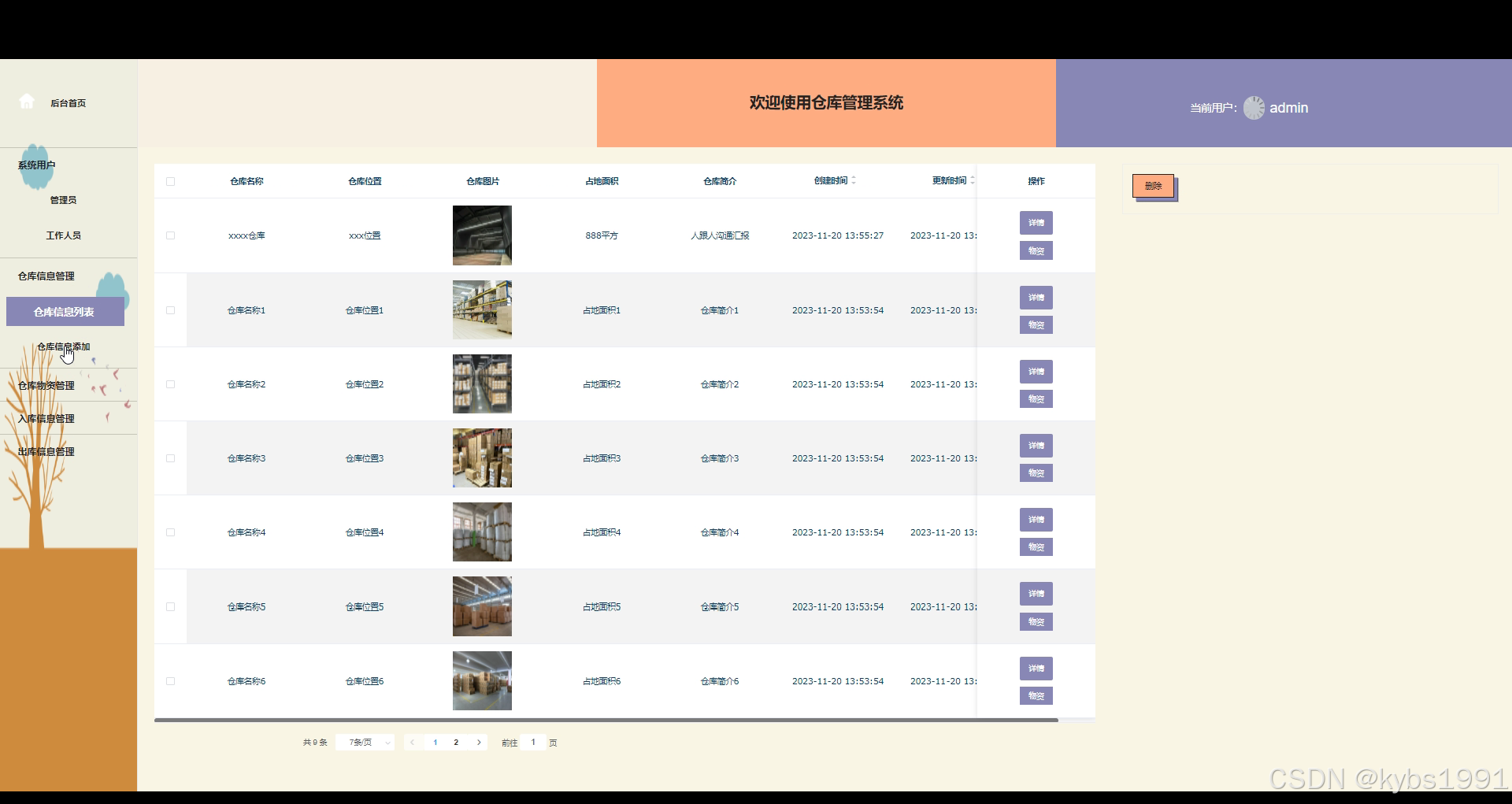Click 详情 button for xxxx仓库 row

[1036, 223]
